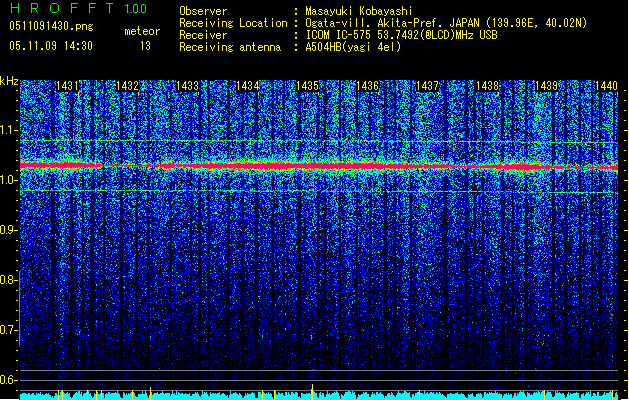Click frequency axis label 0.8
Screen dimensions: 629x400
point(8,280)
